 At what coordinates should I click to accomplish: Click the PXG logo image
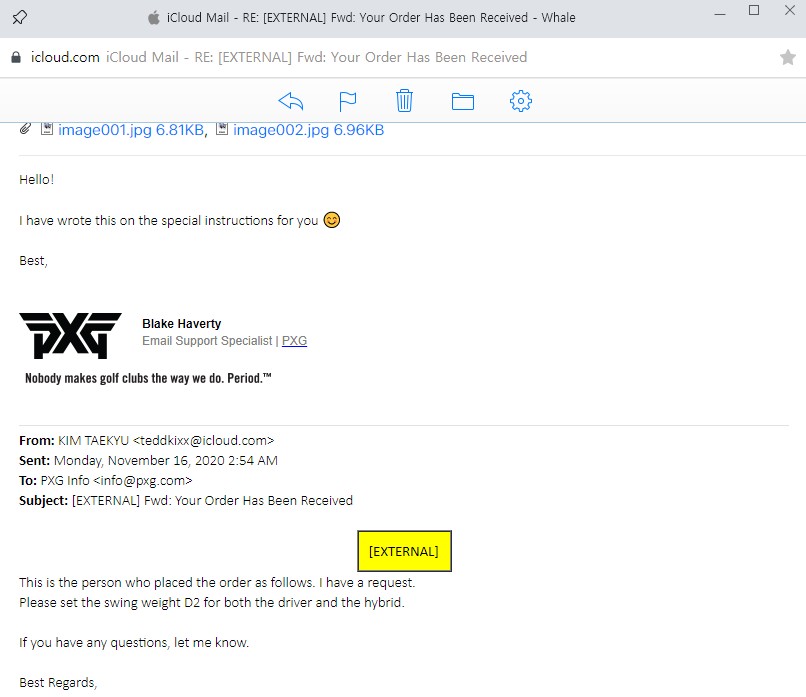70,336
